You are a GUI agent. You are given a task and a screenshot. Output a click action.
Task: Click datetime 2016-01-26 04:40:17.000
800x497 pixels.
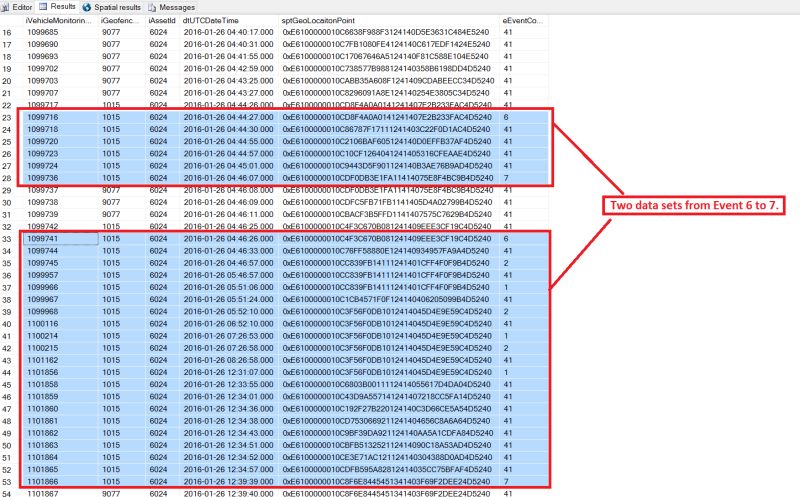[229, 32]
